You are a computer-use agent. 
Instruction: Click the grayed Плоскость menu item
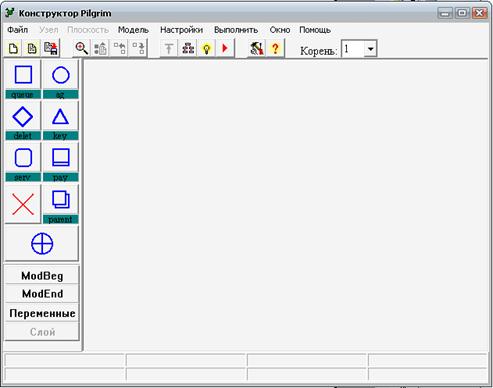(x=88, y=30)
